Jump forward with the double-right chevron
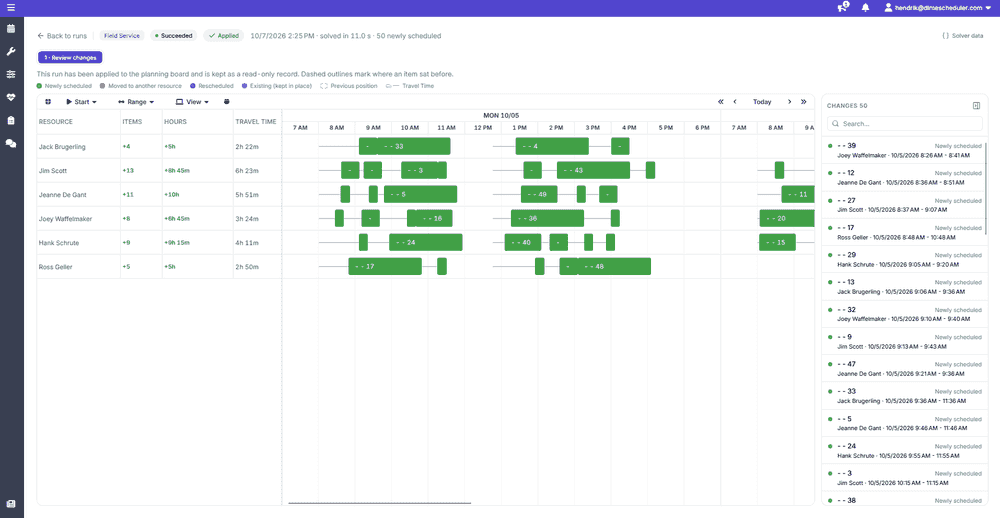 pyautogui.click(x=804, y=101)
